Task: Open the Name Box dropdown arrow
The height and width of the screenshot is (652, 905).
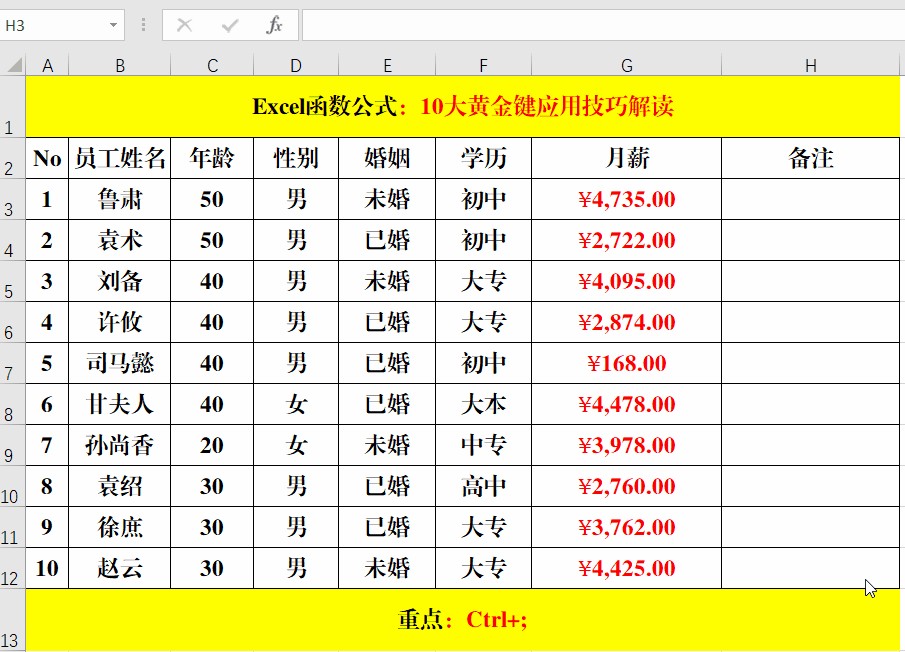Action: pyautogui.click(x=113, y=25)
